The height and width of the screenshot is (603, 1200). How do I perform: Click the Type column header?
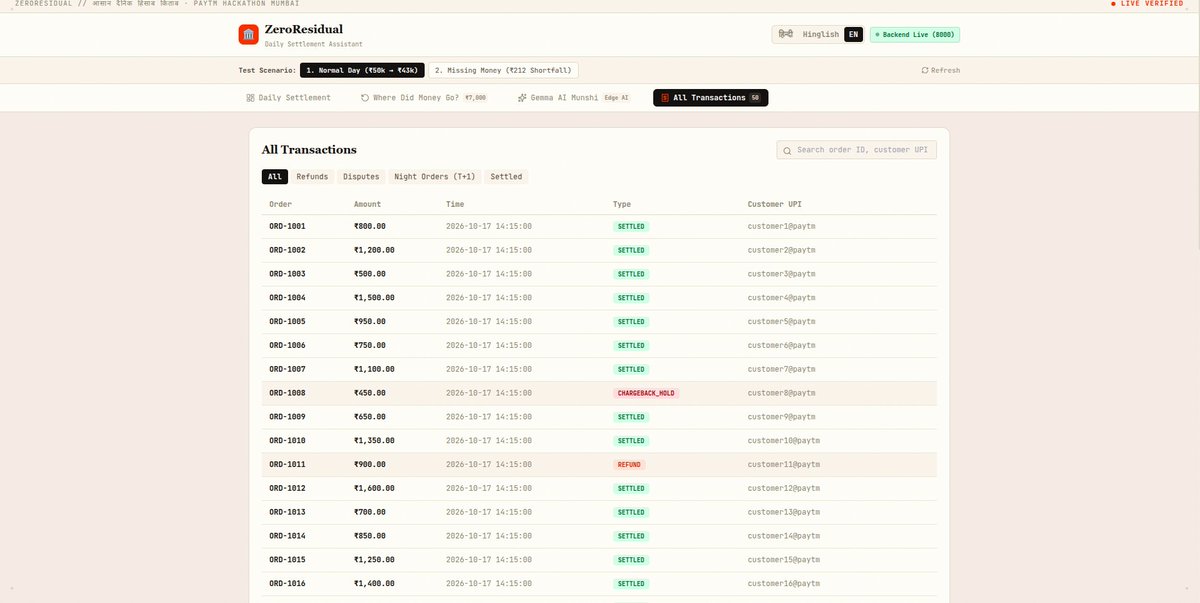622,204
